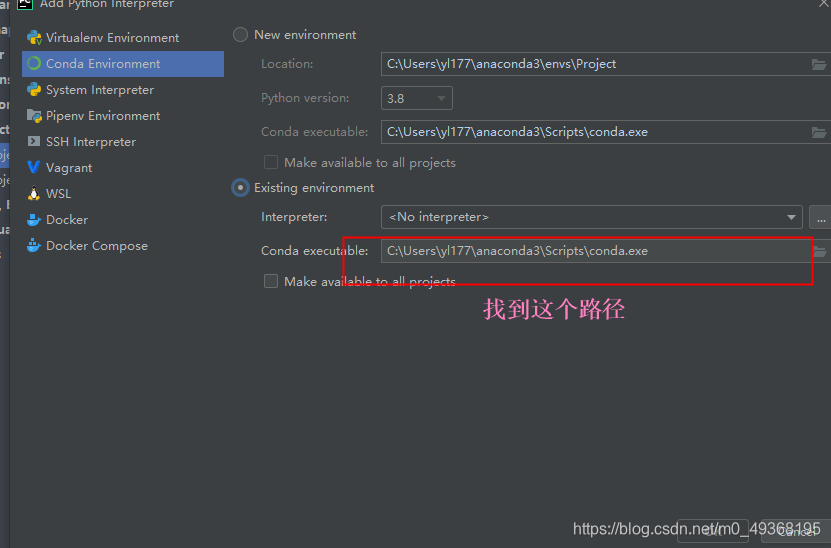Click the SSH Interpreter terminal icon
Image resolution: width=831 pixels, height=548 pixels.
pos(34,141)
